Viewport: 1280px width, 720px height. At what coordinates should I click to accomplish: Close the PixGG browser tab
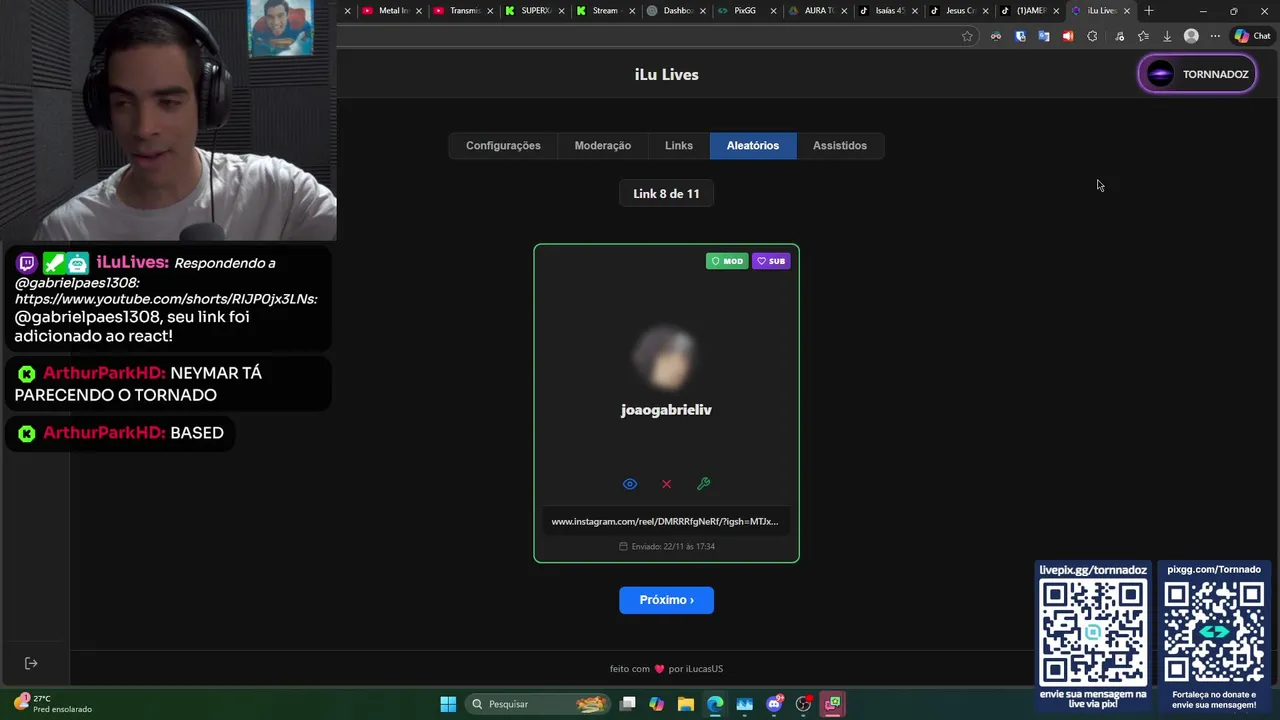(773, 11)
